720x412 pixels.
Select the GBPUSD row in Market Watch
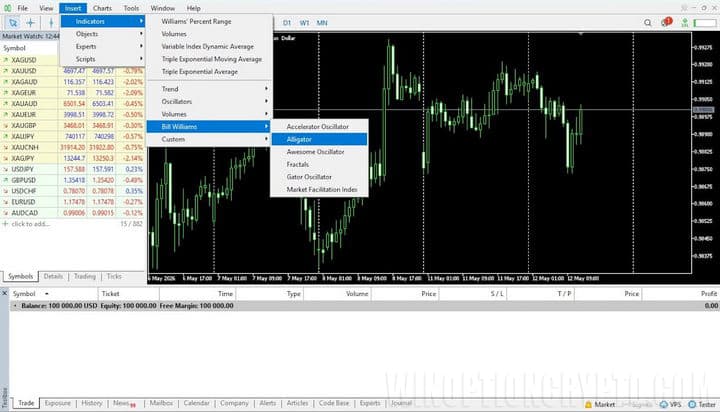click(73, 180)
